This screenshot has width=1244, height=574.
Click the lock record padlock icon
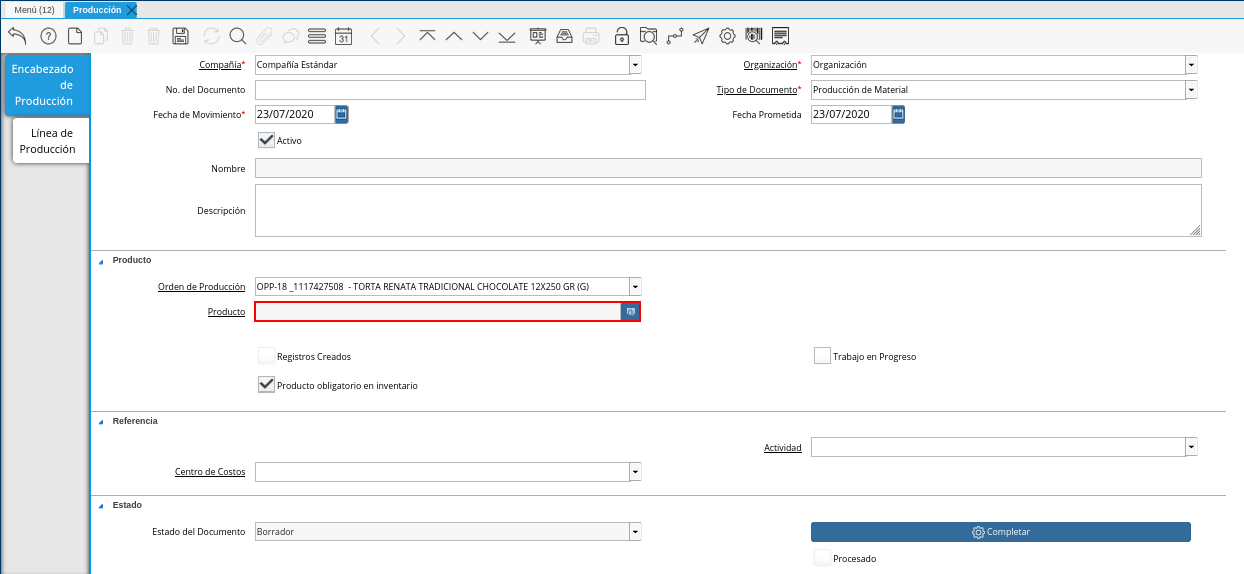pyautogui.click(x=622, y=36)
